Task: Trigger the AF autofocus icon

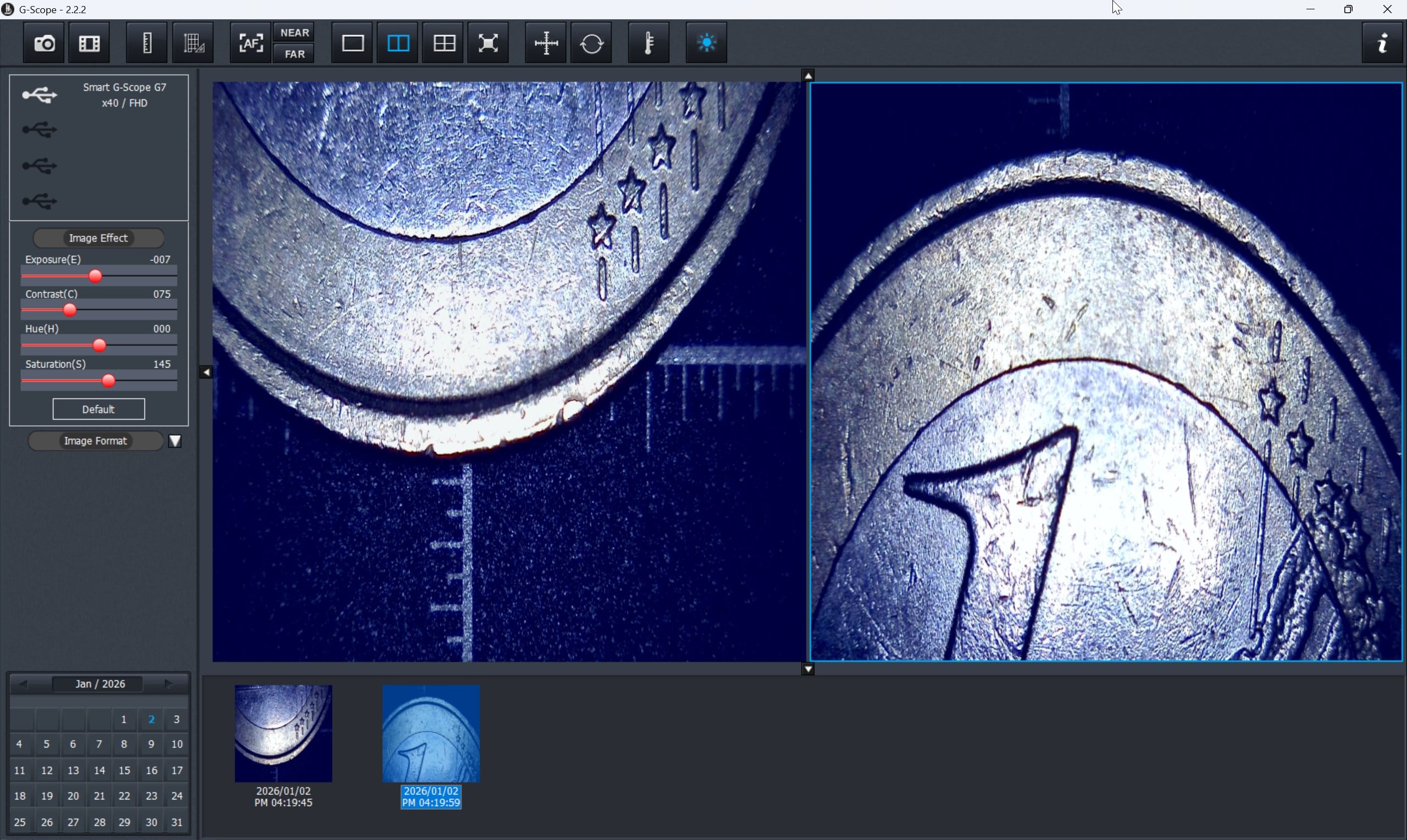Action: 250,43
